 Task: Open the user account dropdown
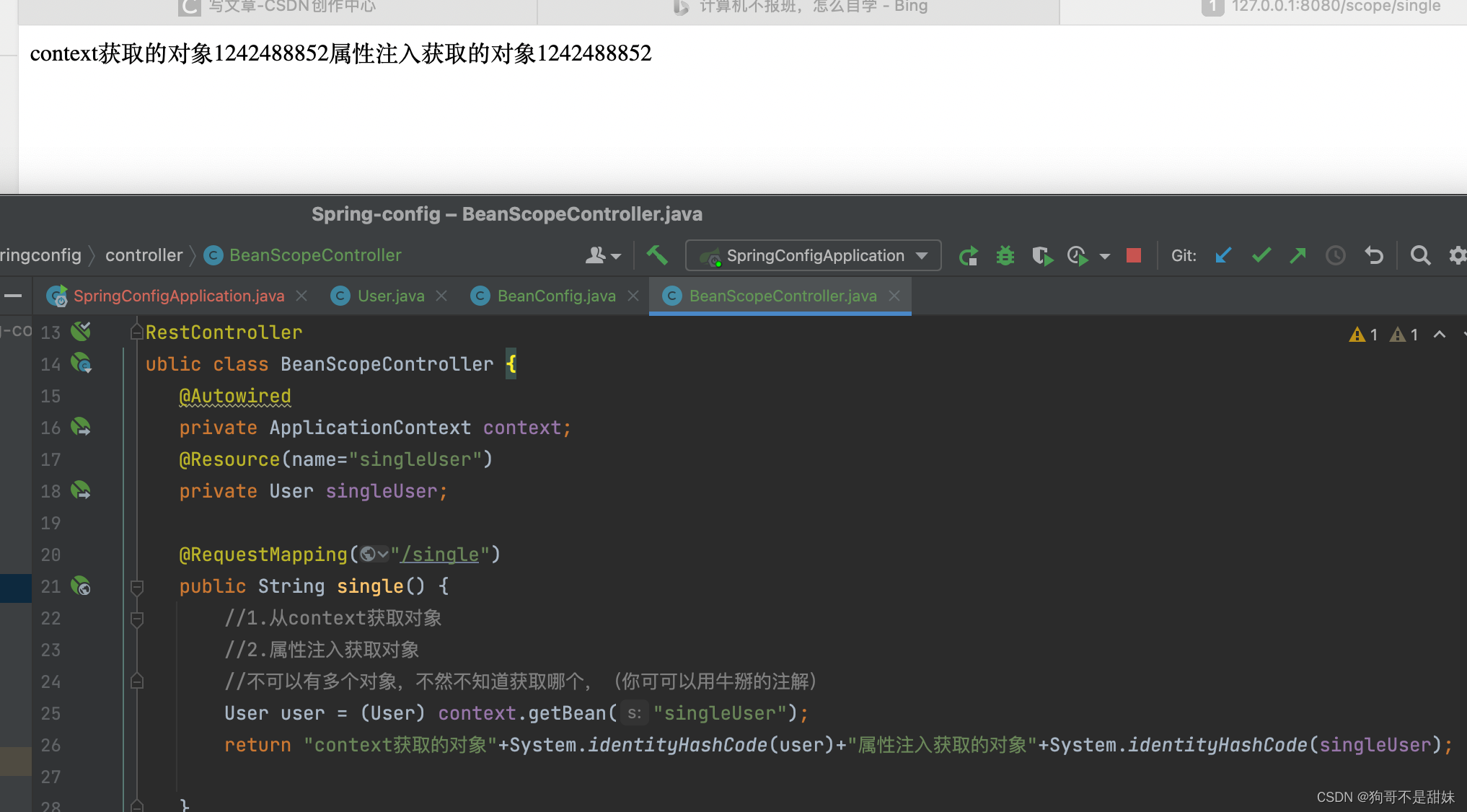[x=603, y=255]
